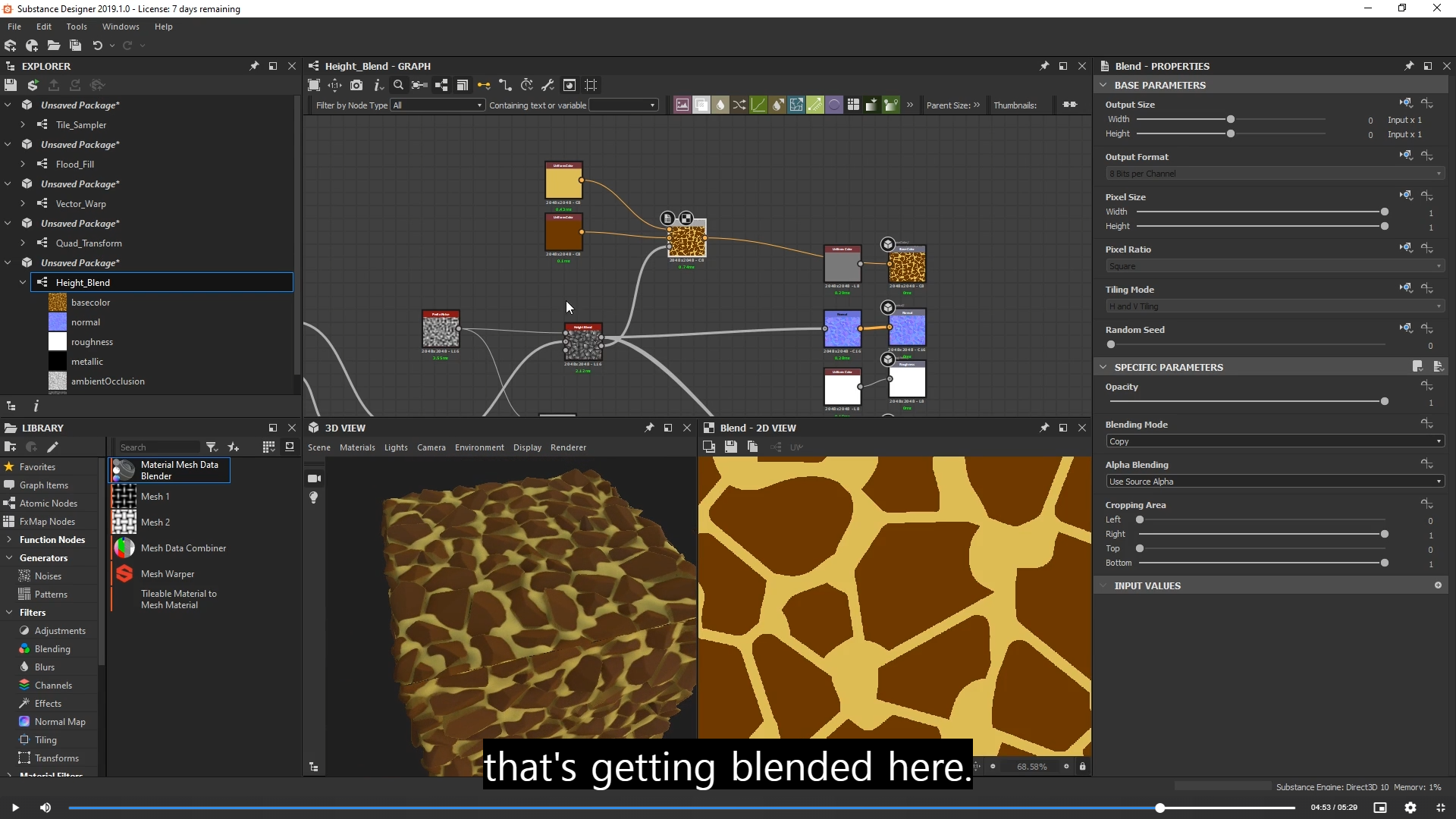
Task: Click the magnifier search icon in graph toolbar
Action: pyautogui.click(x=398, y=85)
